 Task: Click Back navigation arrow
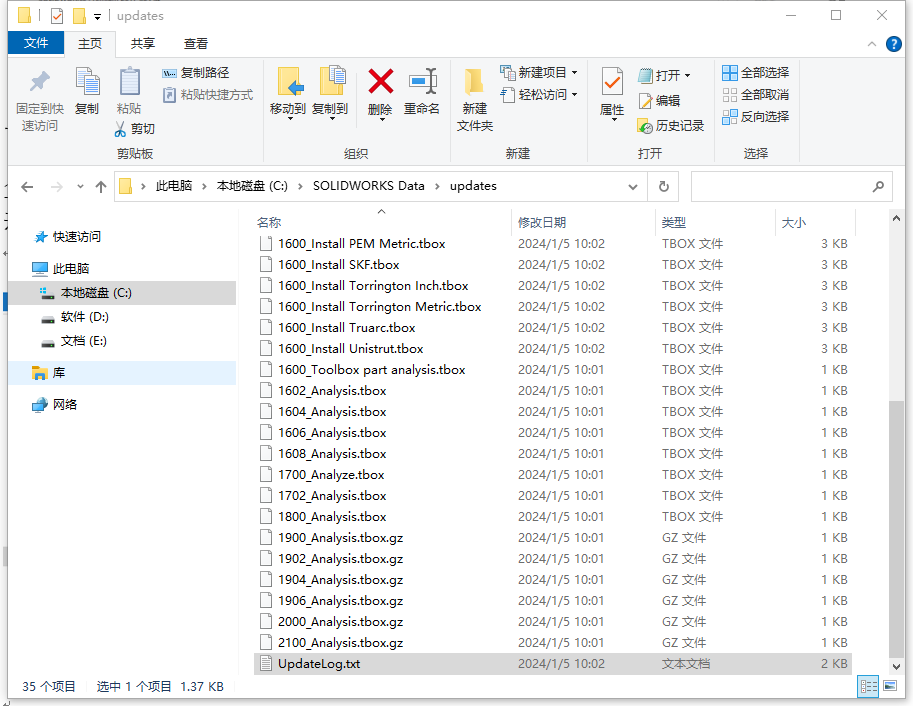(x=27, y=186)
